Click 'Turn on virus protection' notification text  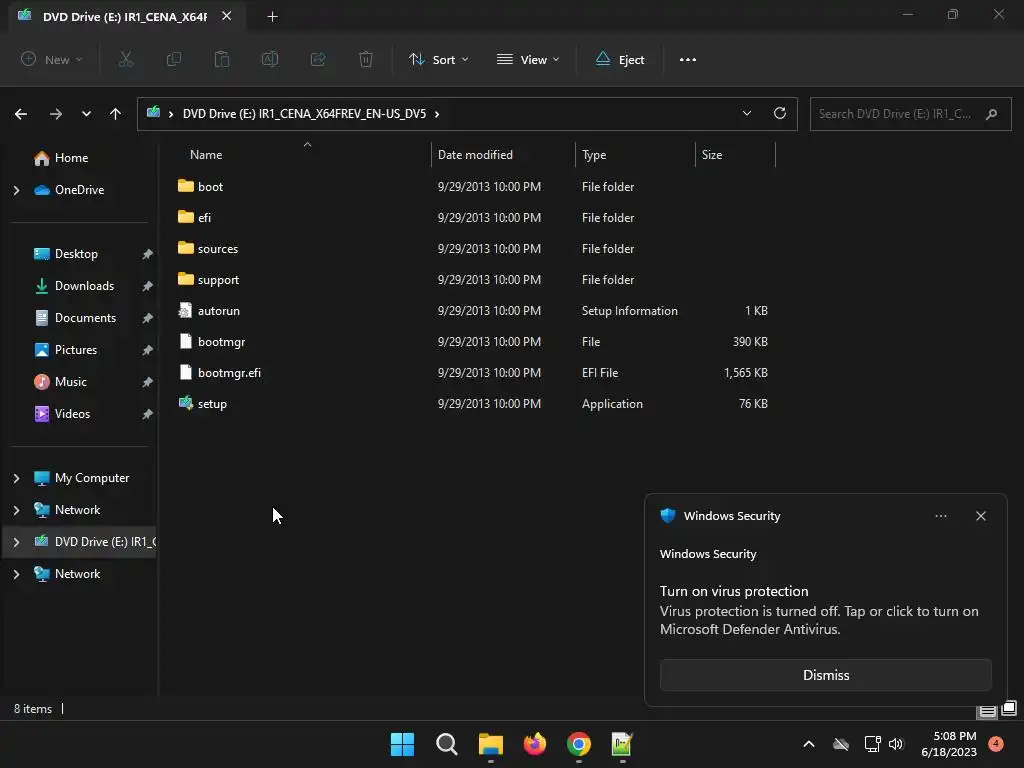pyautogui.click(x=734, y=591)
